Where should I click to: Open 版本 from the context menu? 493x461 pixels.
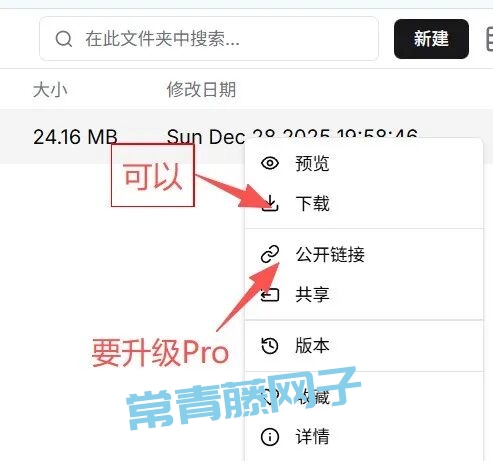[364, 346]
